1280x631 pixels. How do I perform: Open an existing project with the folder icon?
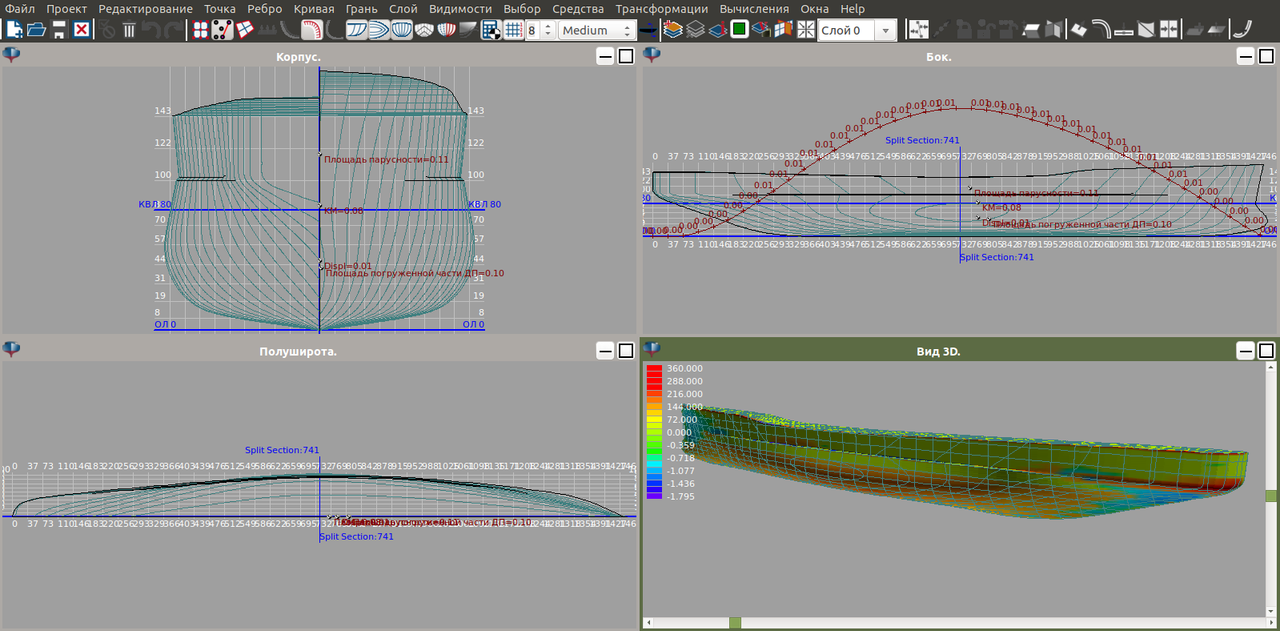tap(37, 30)
